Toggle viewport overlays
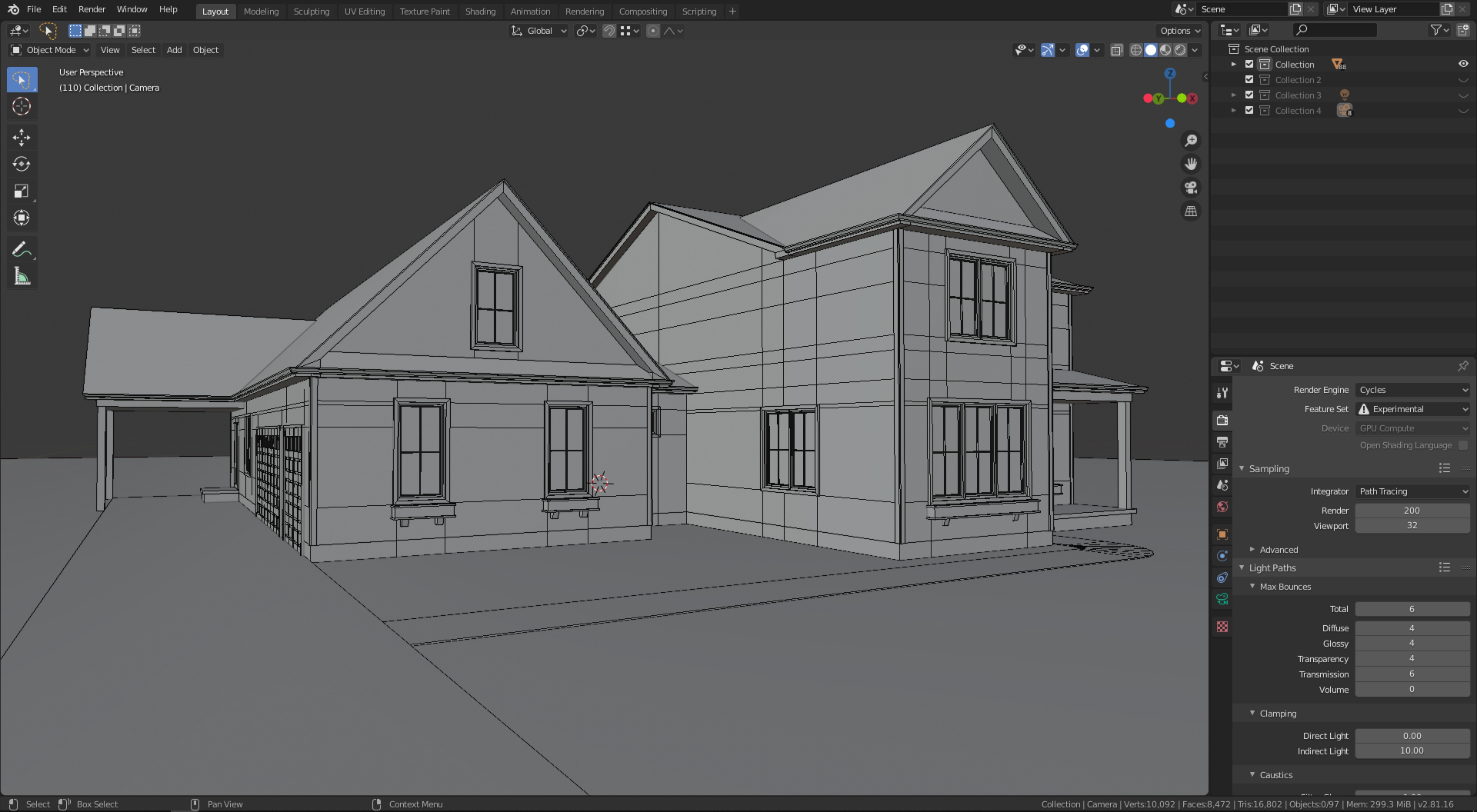Image resolution: width=1477 pixels, height=812 pixels. click(x=1082, y=50)
